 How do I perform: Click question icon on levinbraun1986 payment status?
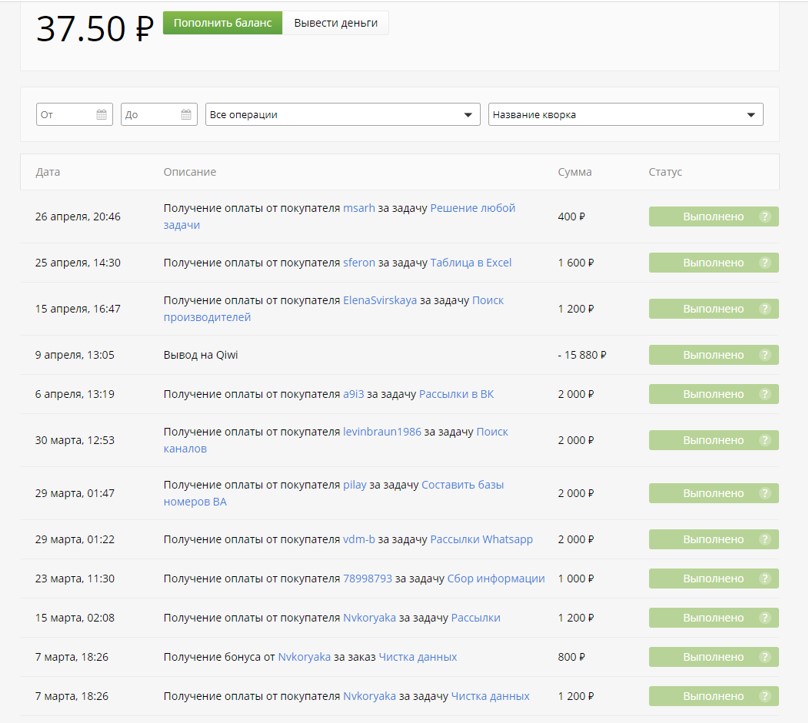point(765,440)
